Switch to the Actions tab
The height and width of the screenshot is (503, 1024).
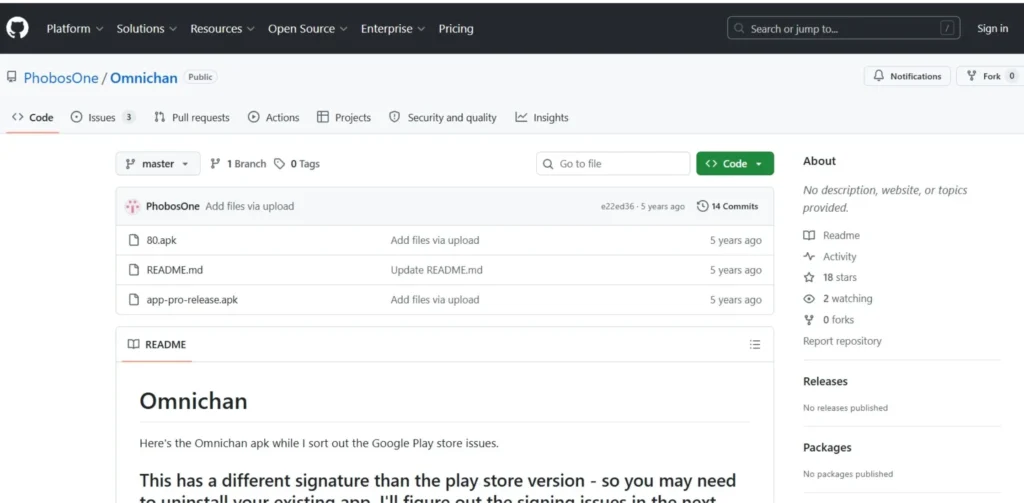(274, 118)
